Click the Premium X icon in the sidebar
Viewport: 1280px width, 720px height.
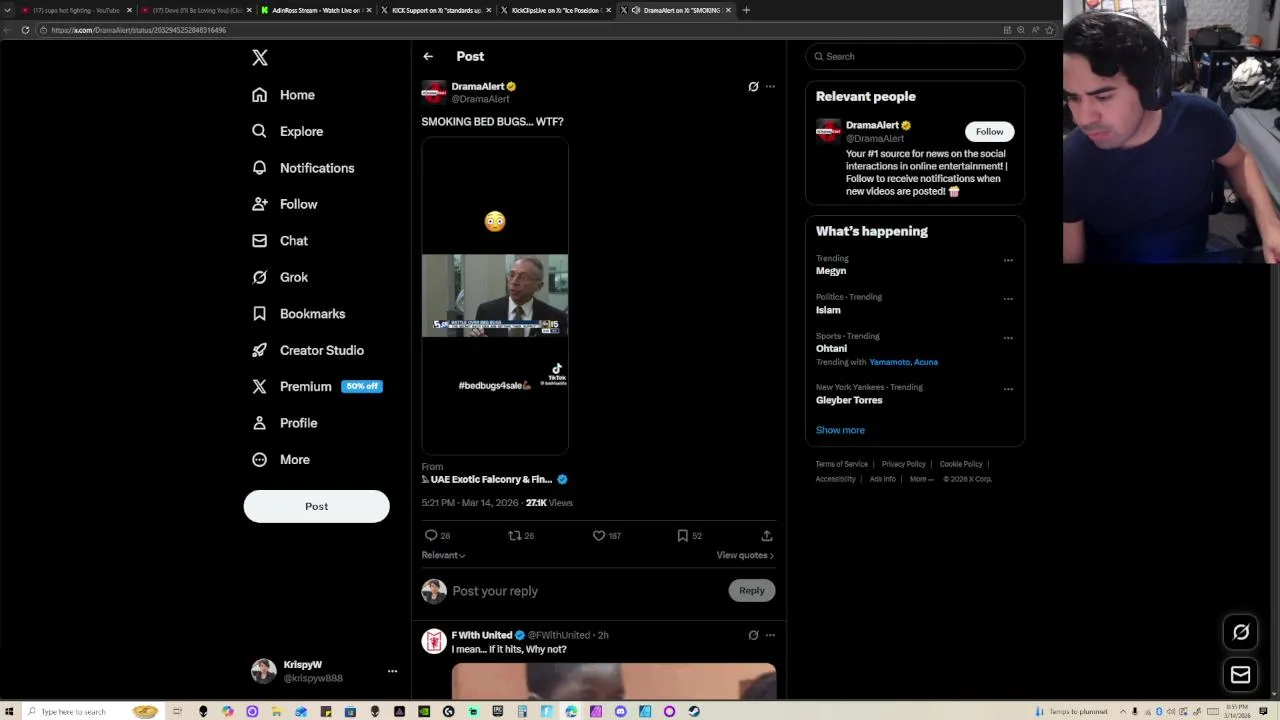[260, 386]
